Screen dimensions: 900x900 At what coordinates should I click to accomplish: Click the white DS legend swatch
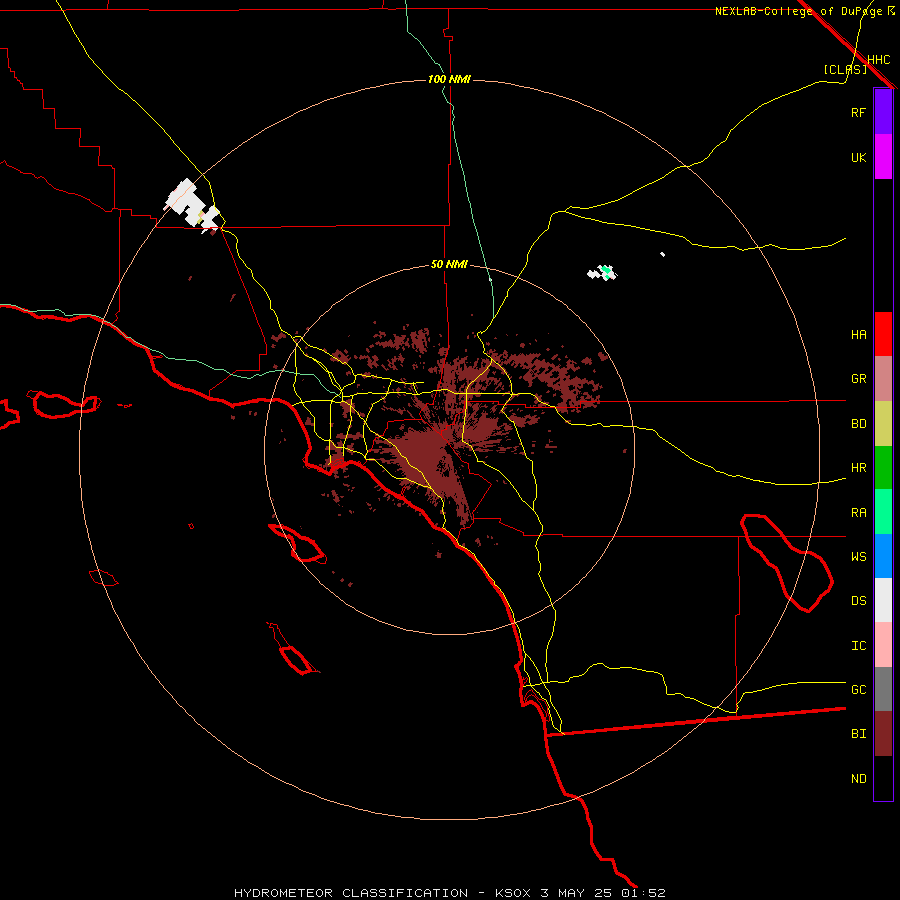(x=883, y=600)
